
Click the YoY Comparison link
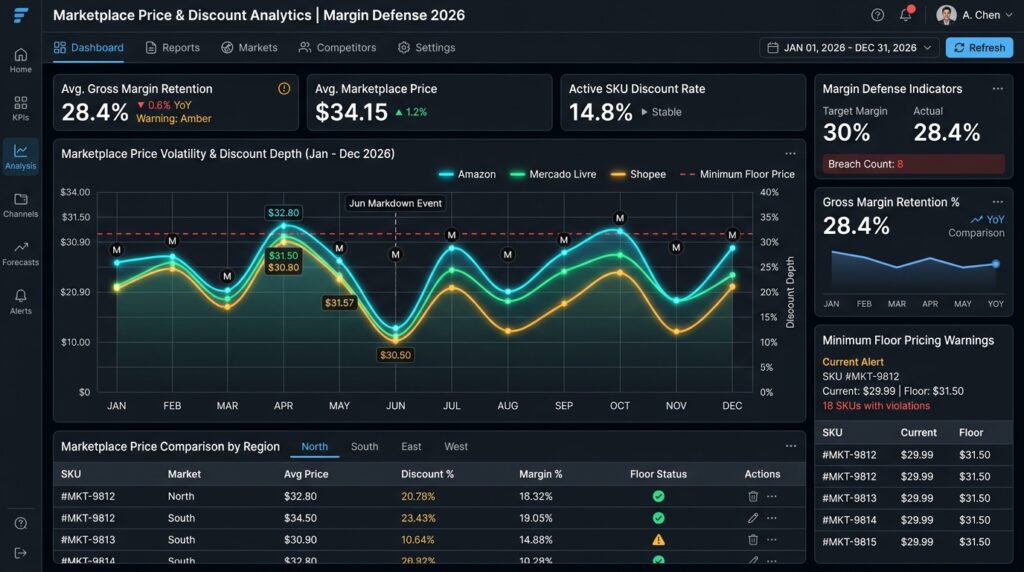(x=976, y=226)
